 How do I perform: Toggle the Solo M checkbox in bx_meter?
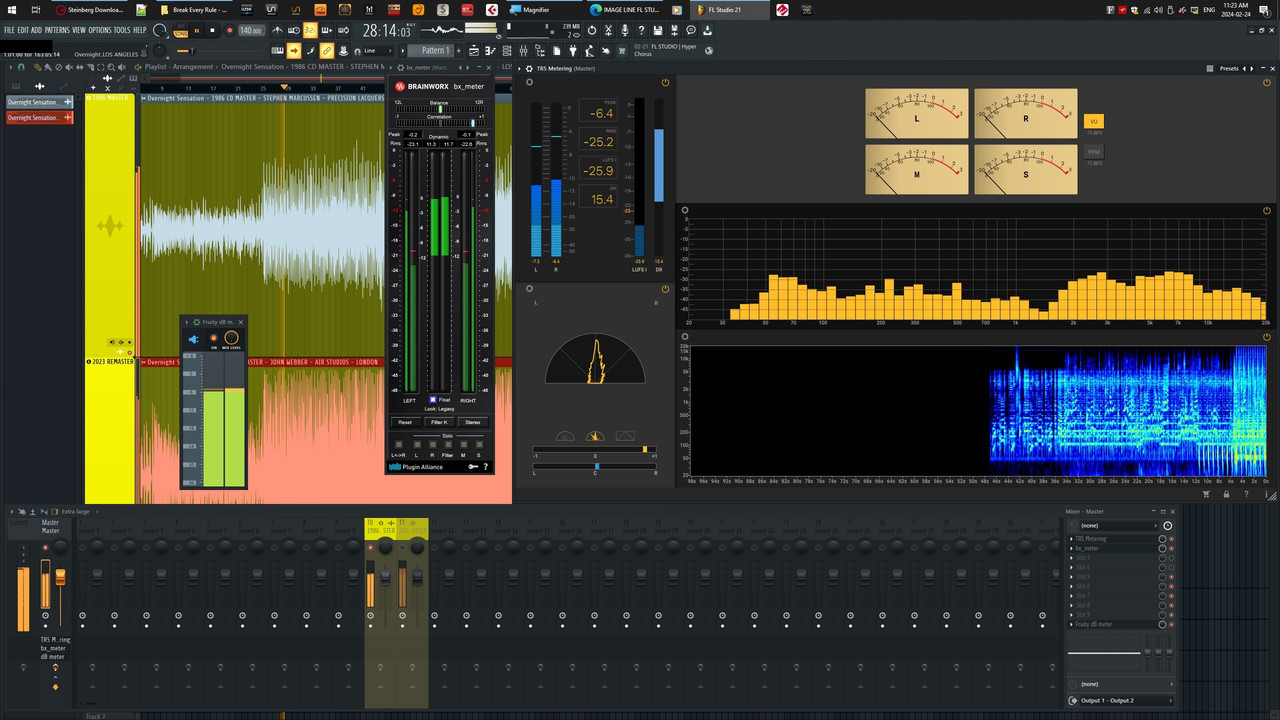point(464,444)
